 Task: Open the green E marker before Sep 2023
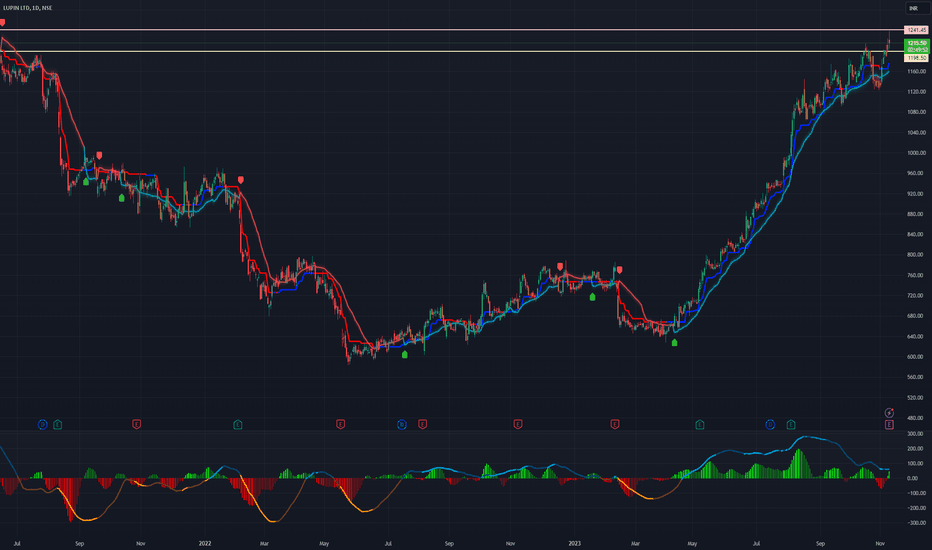click(x=791, y=425)
